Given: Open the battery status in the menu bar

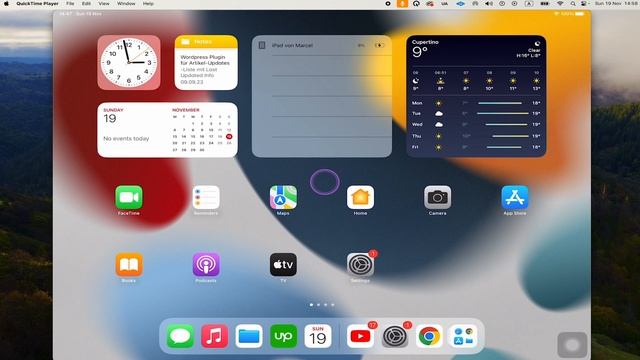Looking at the screenshot, I should coord(544,4).
